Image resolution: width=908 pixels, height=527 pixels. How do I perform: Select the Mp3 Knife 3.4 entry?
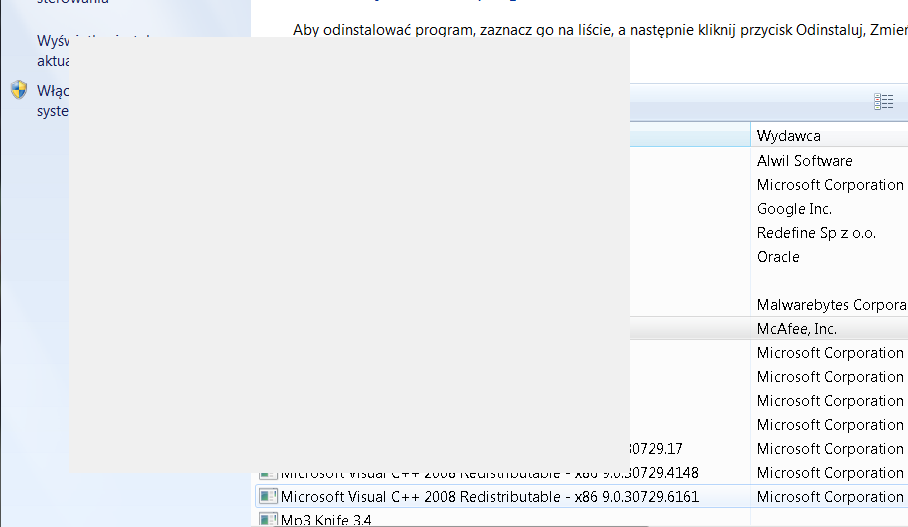tap(326, 520)
